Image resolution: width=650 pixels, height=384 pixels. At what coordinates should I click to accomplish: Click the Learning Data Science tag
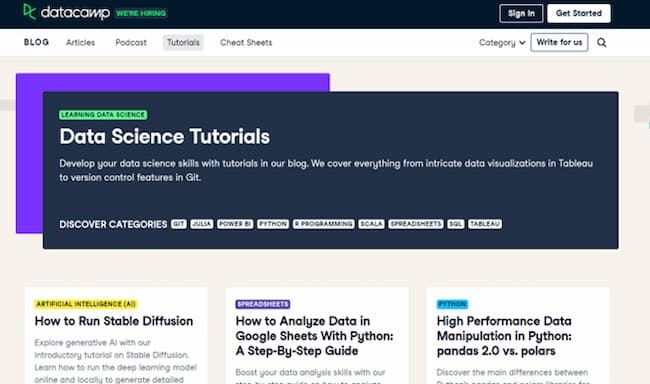click(x=103, y=115)
